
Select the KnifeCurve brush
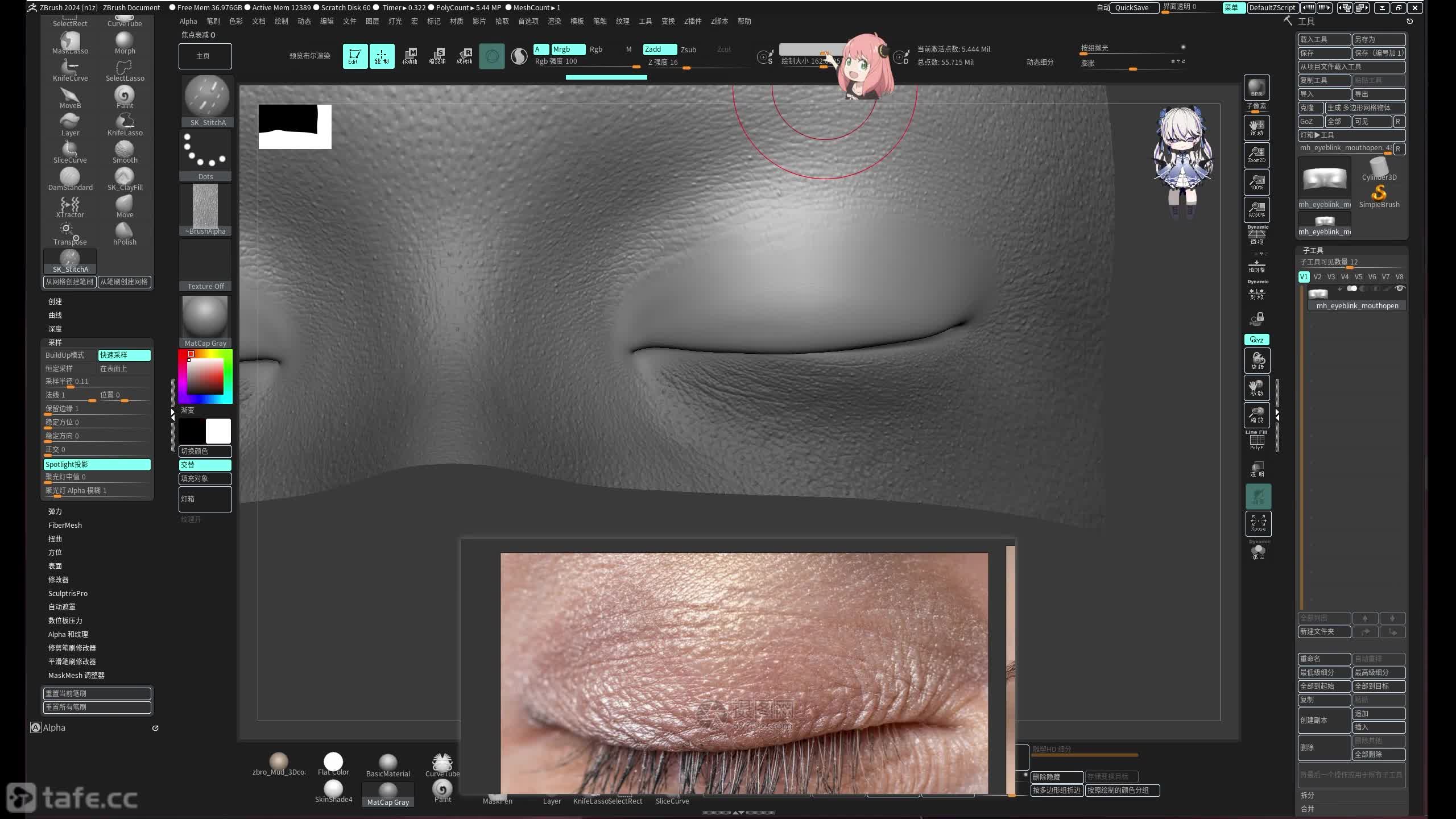[x=70, y=71]
